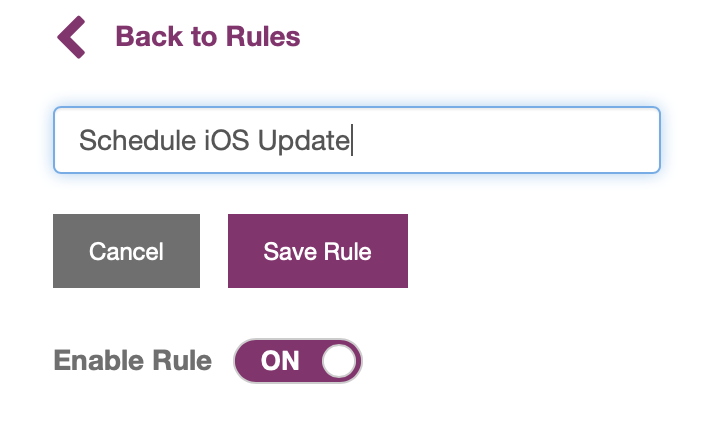The width and height of the screenshot is (702, 446).
Task: Place cursor in Schedule iOS Update text
Action: [215, 141]
